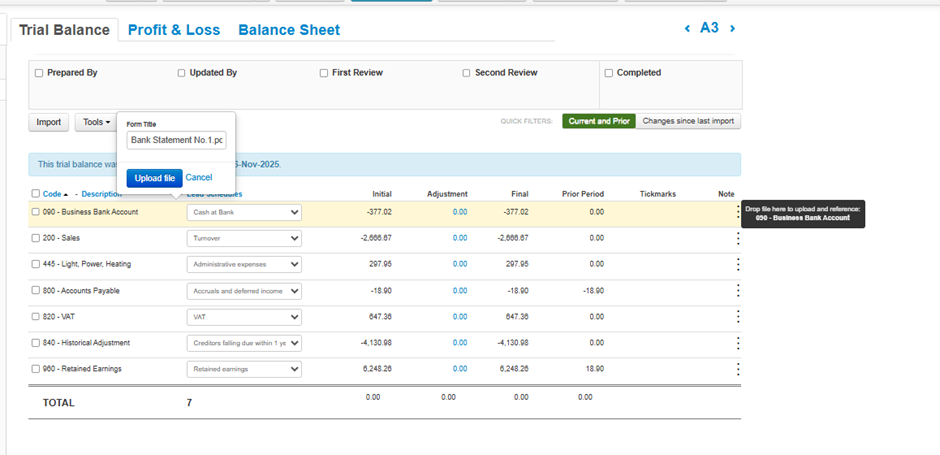
Task: Click the Upload file button
Action: (x=154, y=178)
